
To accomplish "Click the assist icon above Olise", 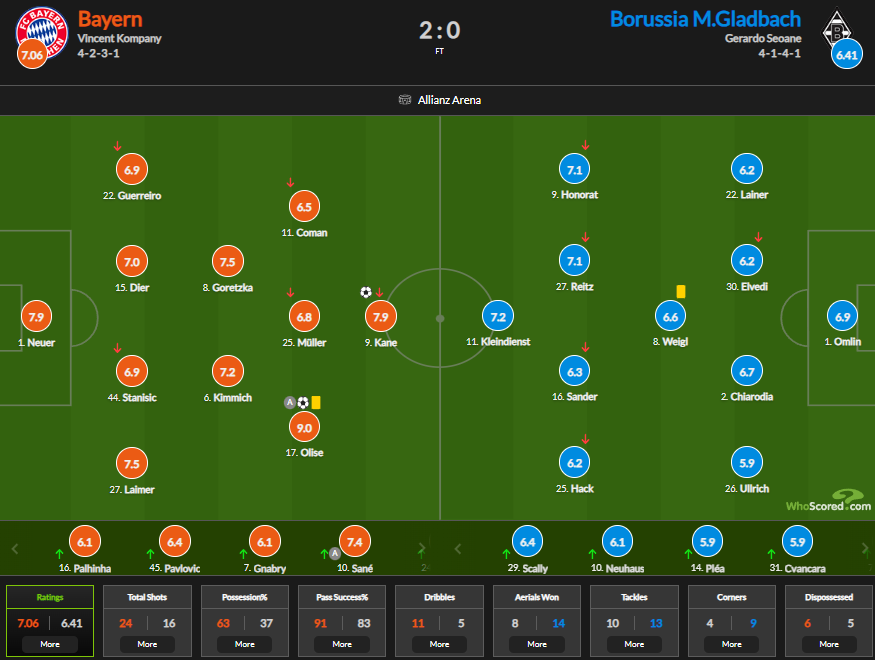I will (x=289, y=402).
